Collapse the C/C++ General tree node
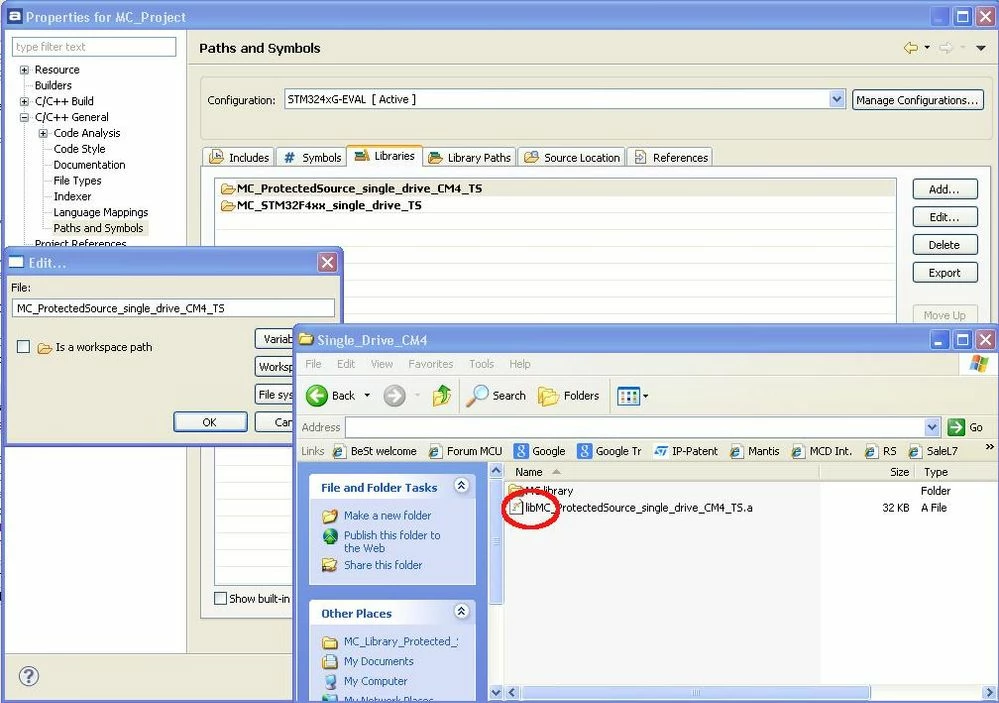The height and width of the screenshot is (703, 999). [24, 117]
